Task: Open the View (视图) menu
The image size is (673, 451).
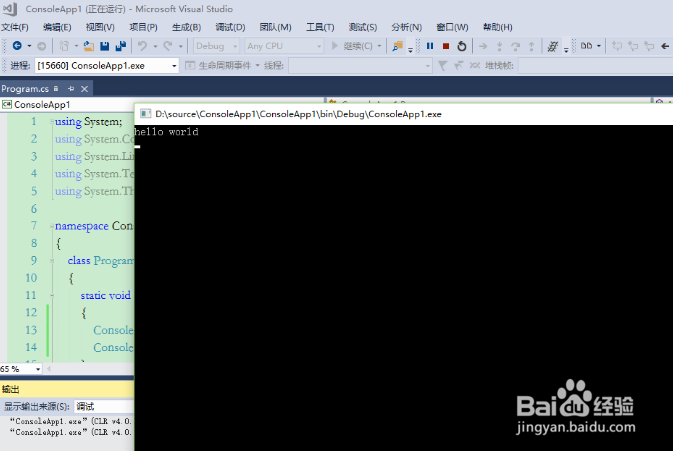Action: 100,27
